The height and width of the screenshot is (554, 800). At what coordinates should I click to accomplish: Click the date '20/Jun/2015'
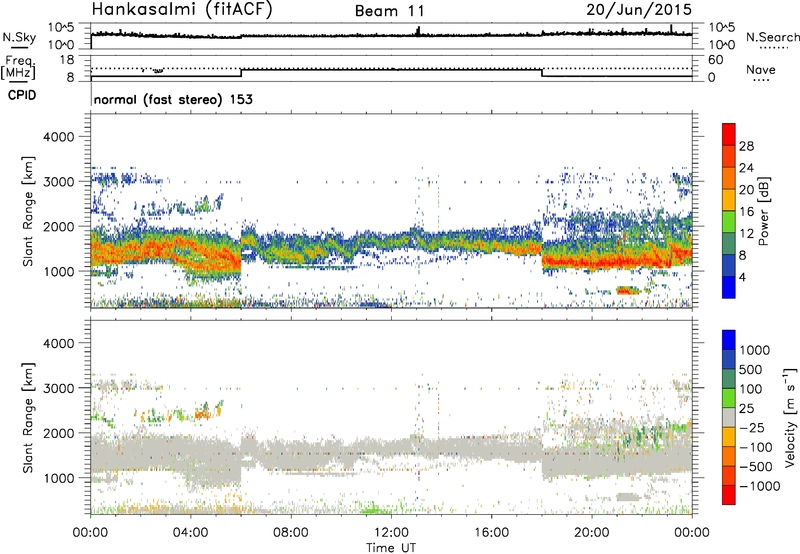[639, 10]
